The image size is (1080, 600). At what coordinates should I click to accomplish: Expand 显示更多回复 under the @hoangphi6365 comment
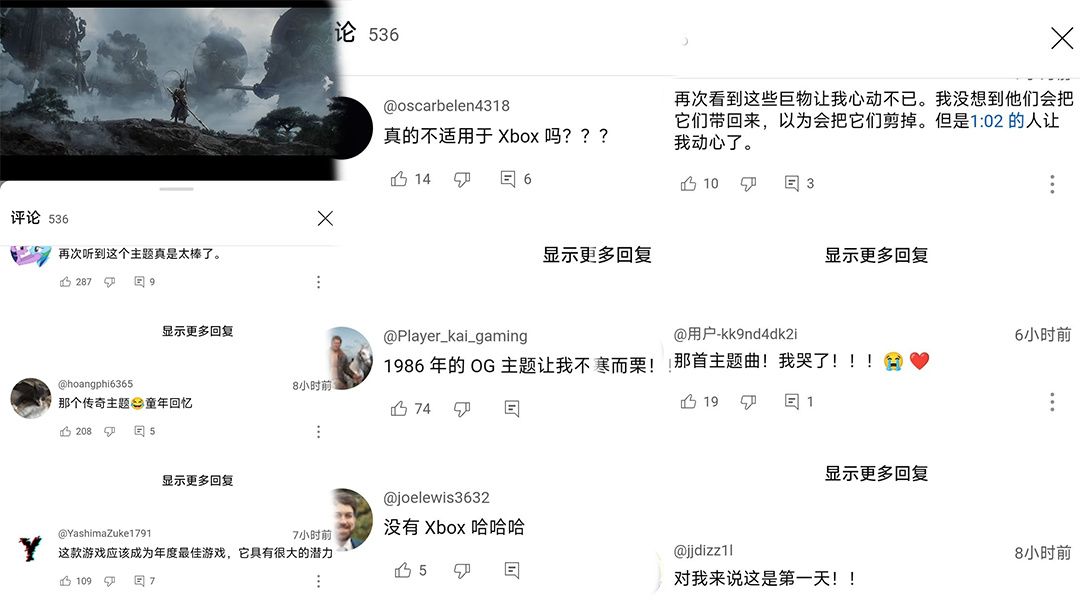[x=198, y=481]
